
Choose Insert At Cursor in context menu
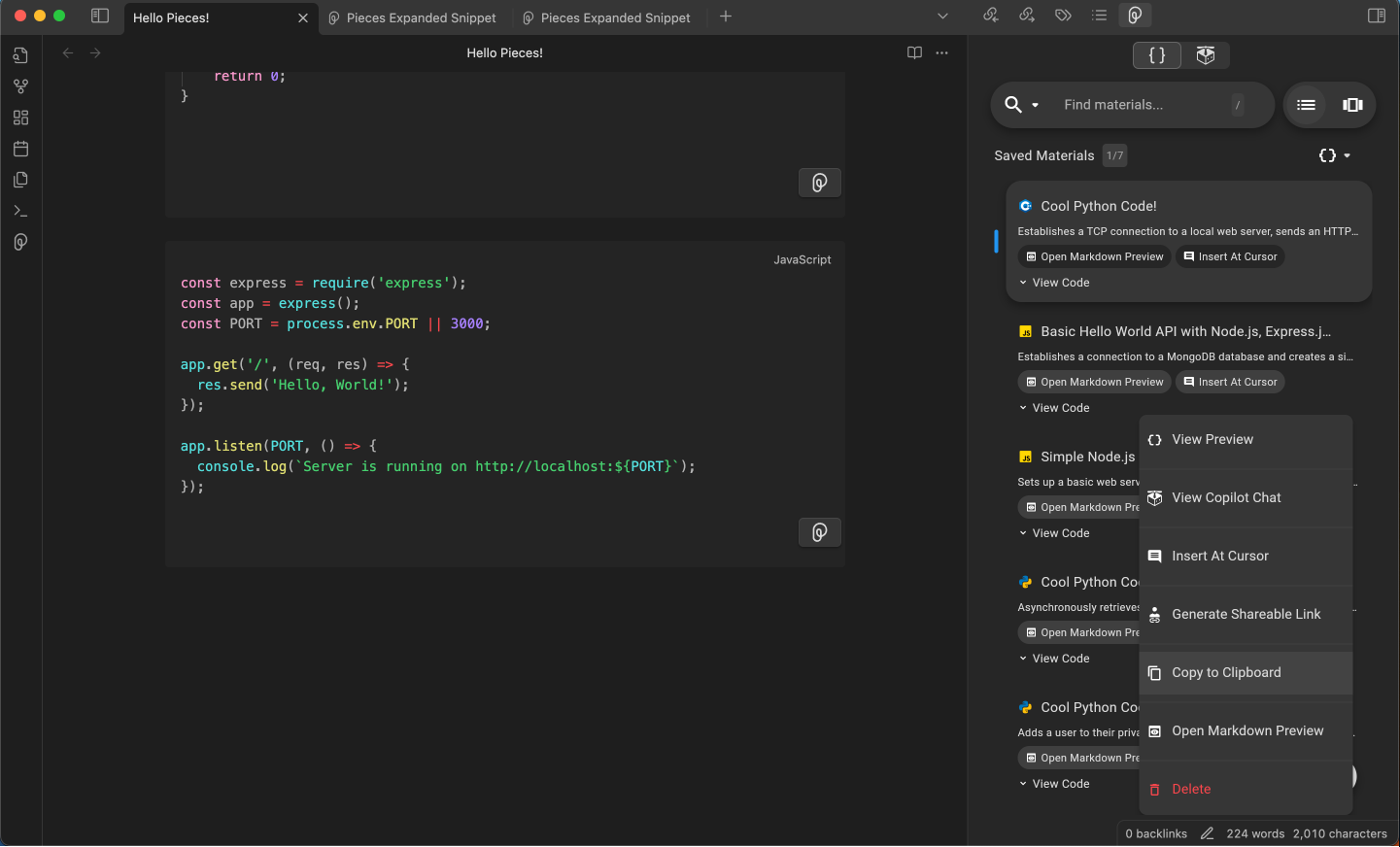tap(1246, 557)
